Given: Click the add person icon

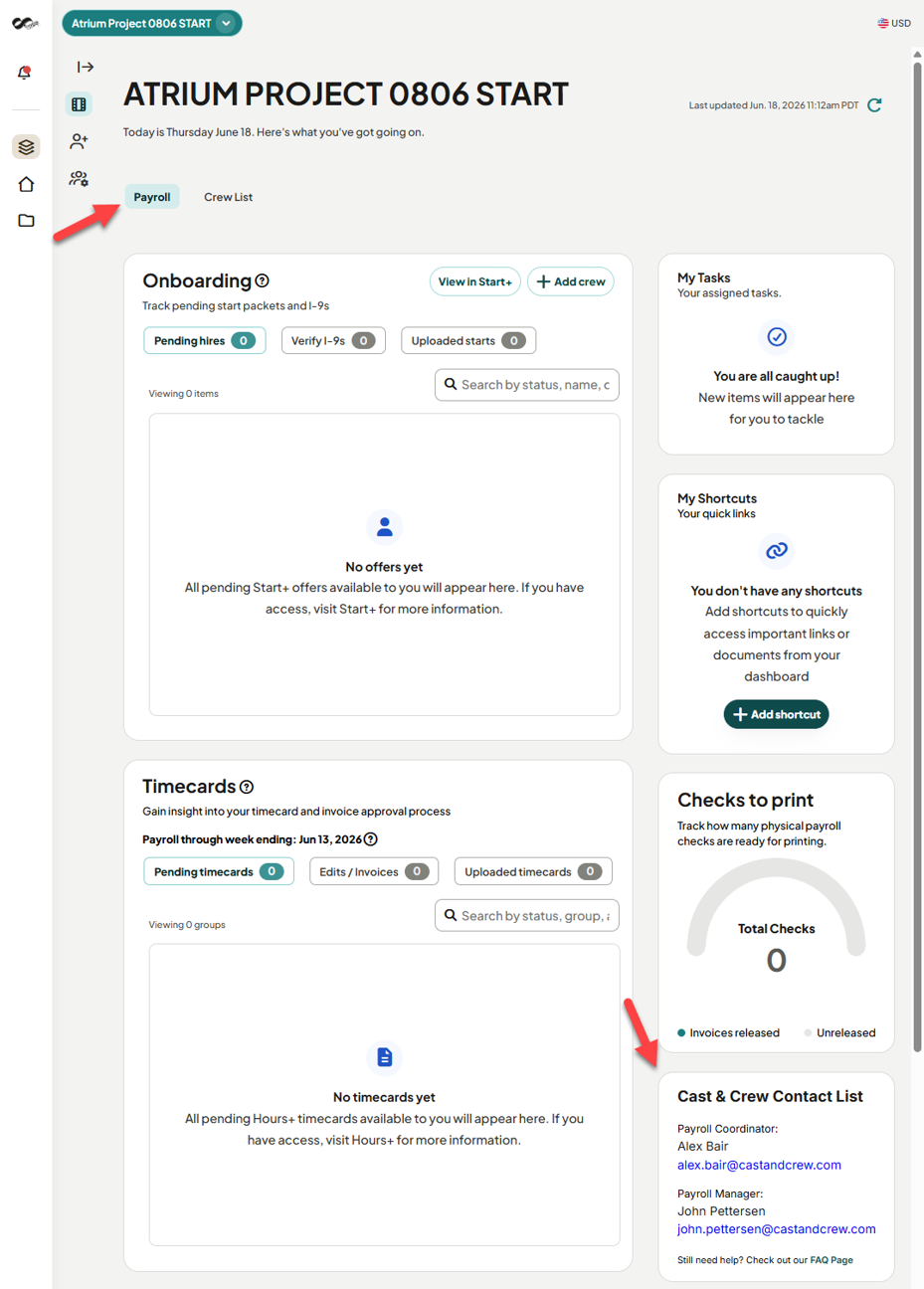Looking at the screenshot, I should pyautogui.click(x=79, y=141).
